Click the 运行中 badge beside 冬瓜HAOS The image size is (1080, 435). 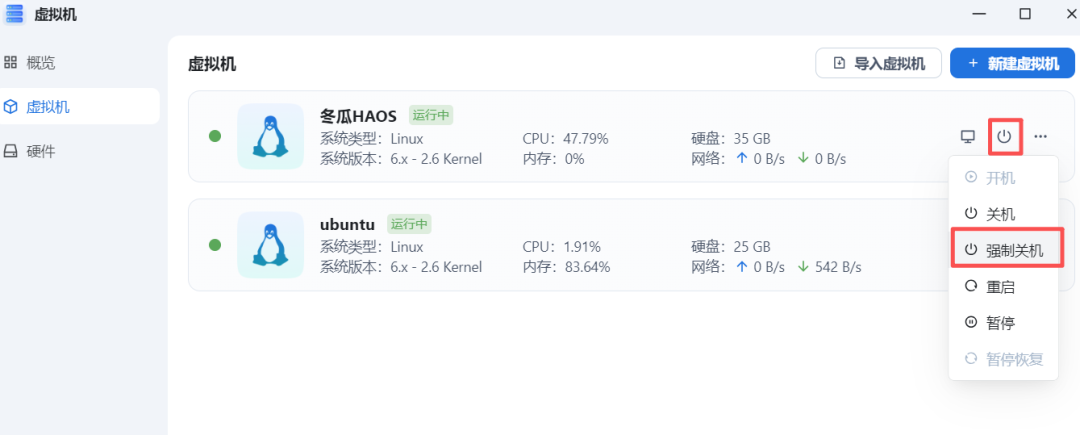tap(432, 115)
